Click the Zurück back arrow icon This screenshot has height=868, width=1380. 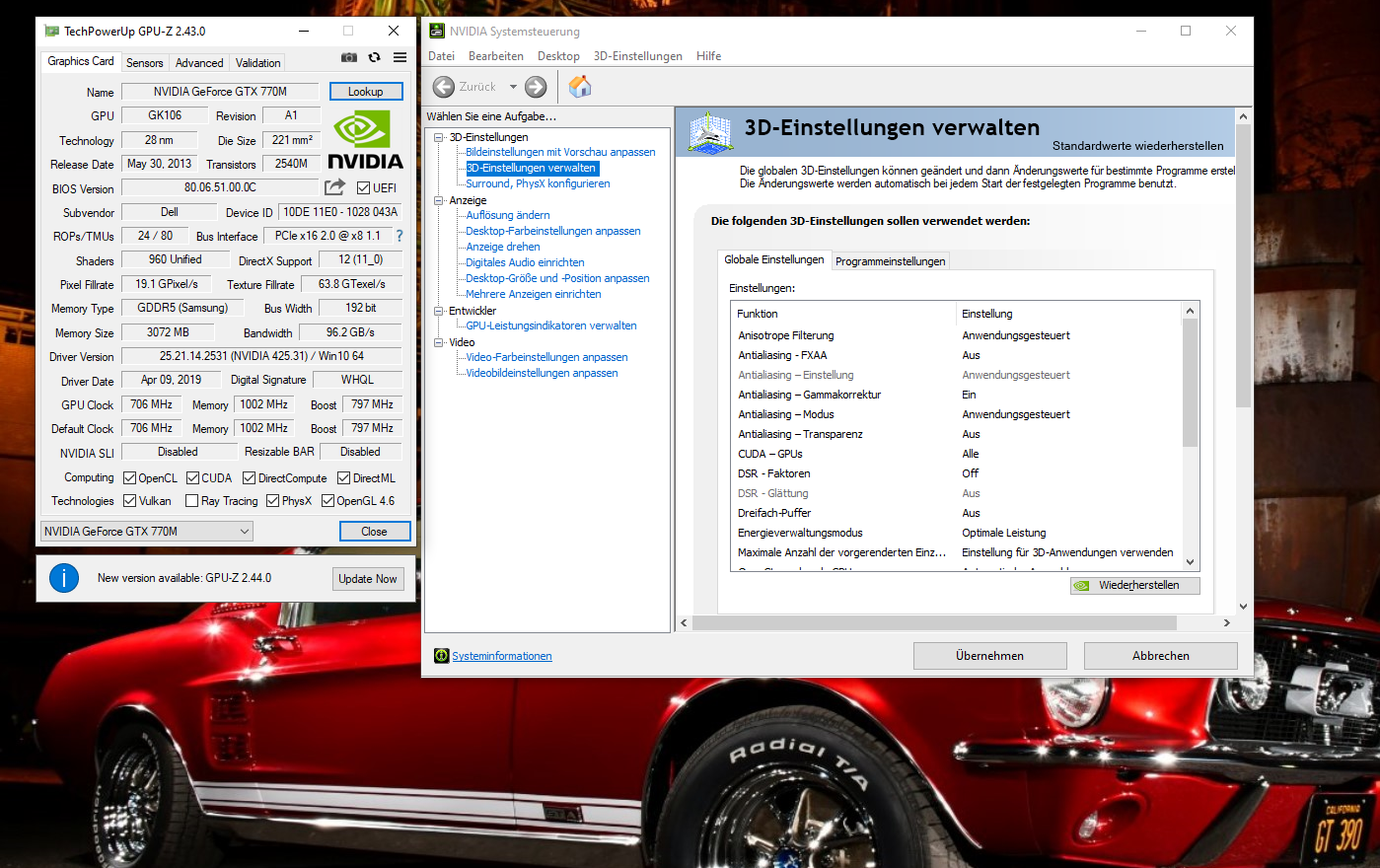click(444, 87)
